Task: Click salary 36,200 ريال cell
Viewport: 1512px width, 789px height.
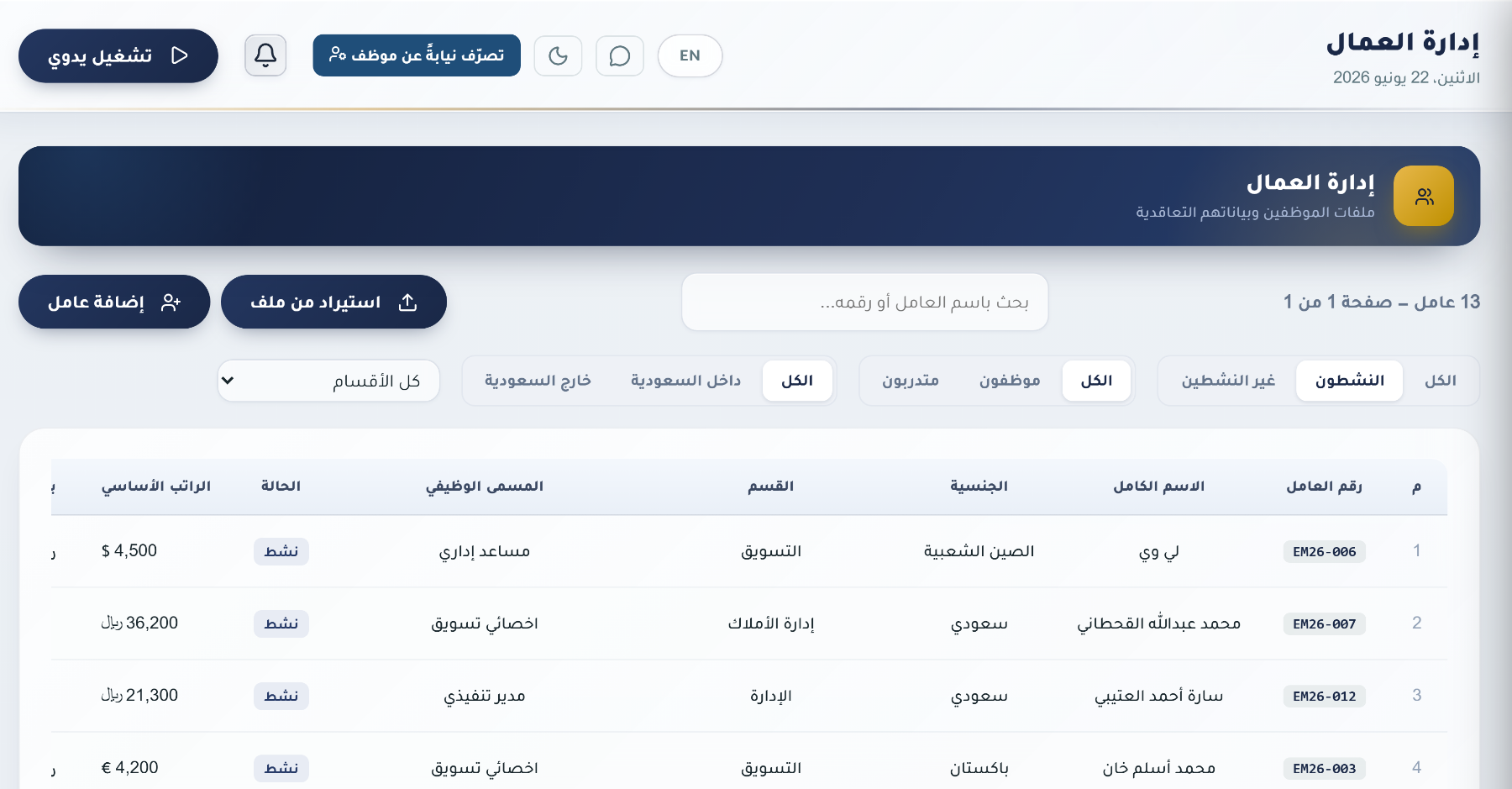Action: (x=139, y=623)
